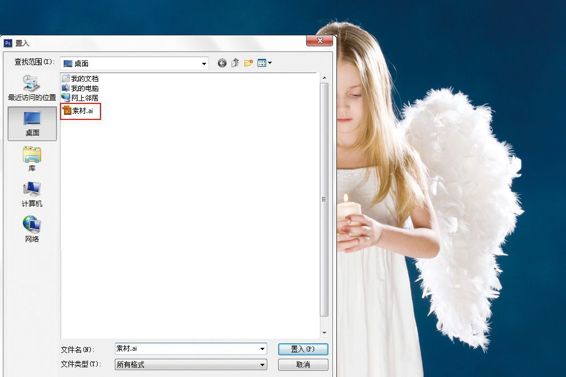Click the 文件名 input field
566x377 pixels.
191,349
